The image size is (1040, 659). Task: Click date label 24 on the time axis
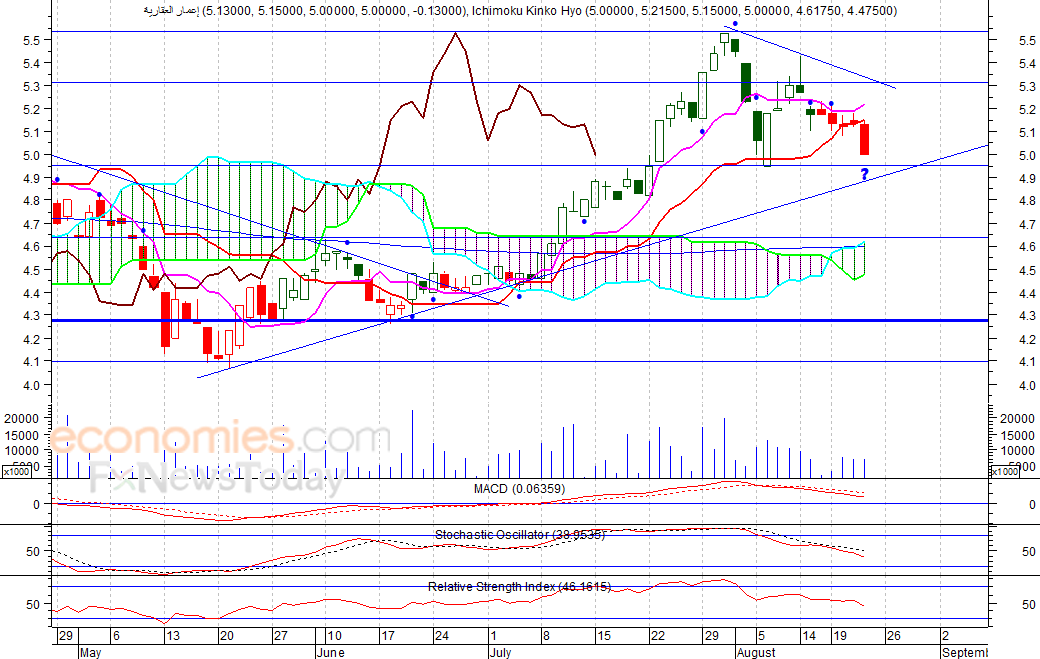coord(442,636)
